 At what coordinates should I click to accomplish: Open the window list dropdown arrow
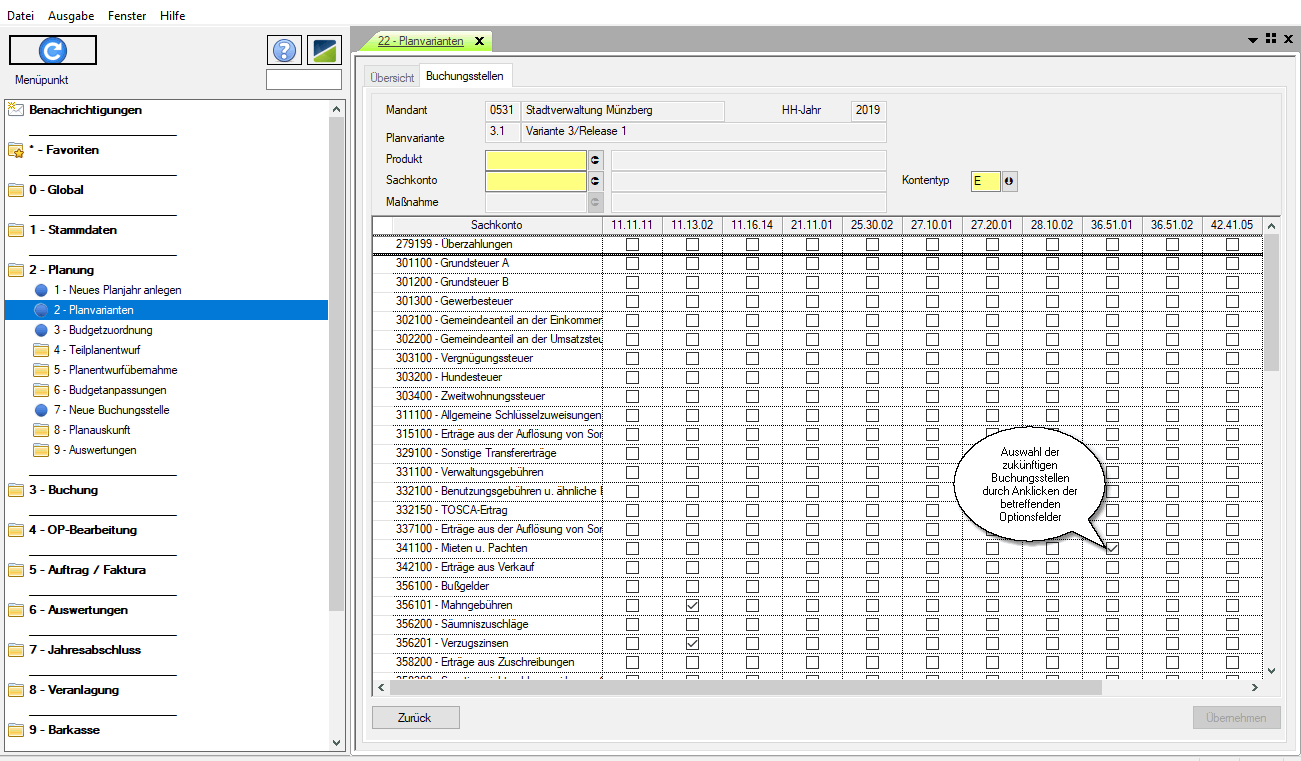[1253, 40]
